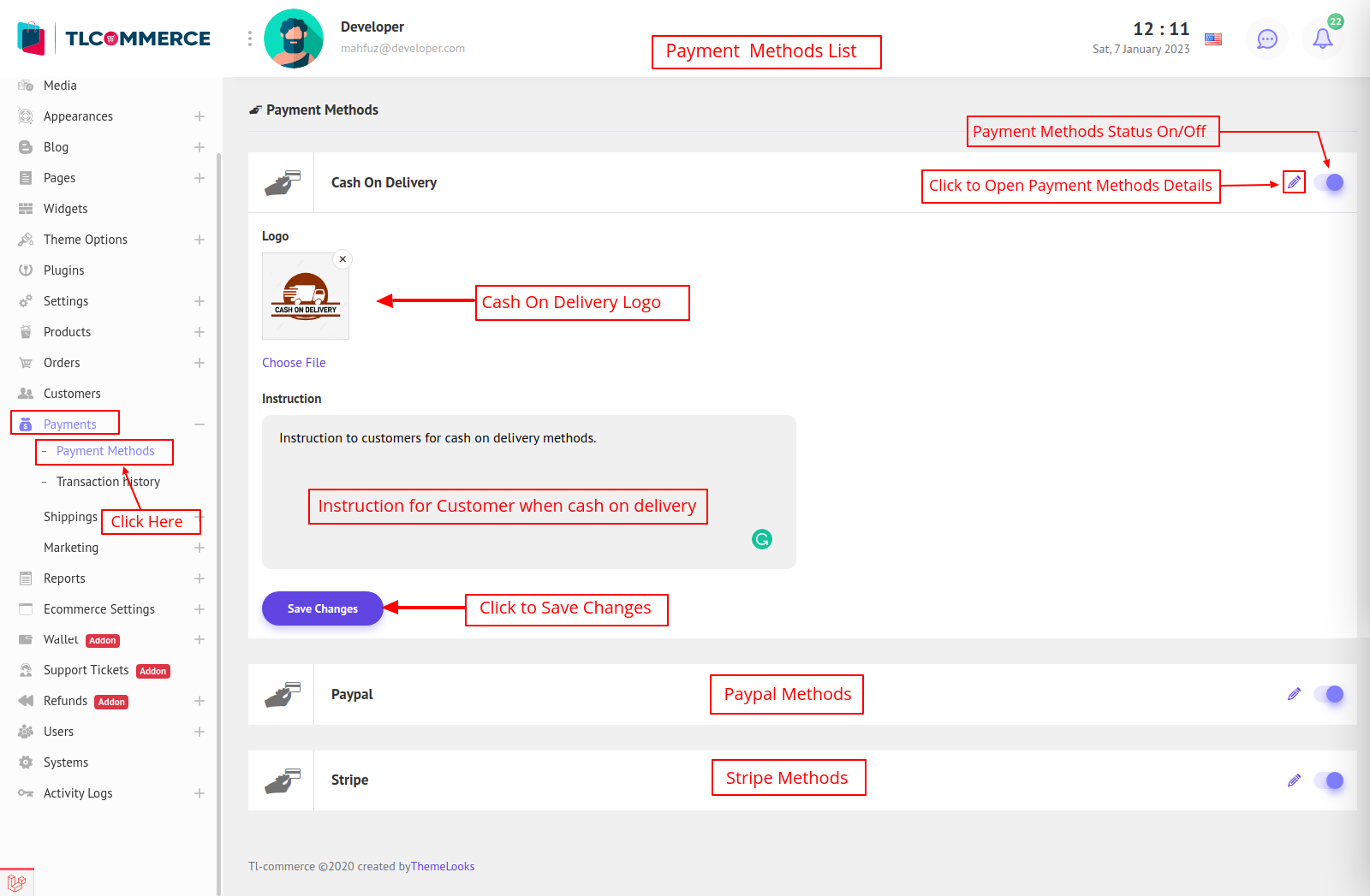Open the three-dot menu beside the logo
The width and height of the screenshot is (1370, 896).
point(249,39)
